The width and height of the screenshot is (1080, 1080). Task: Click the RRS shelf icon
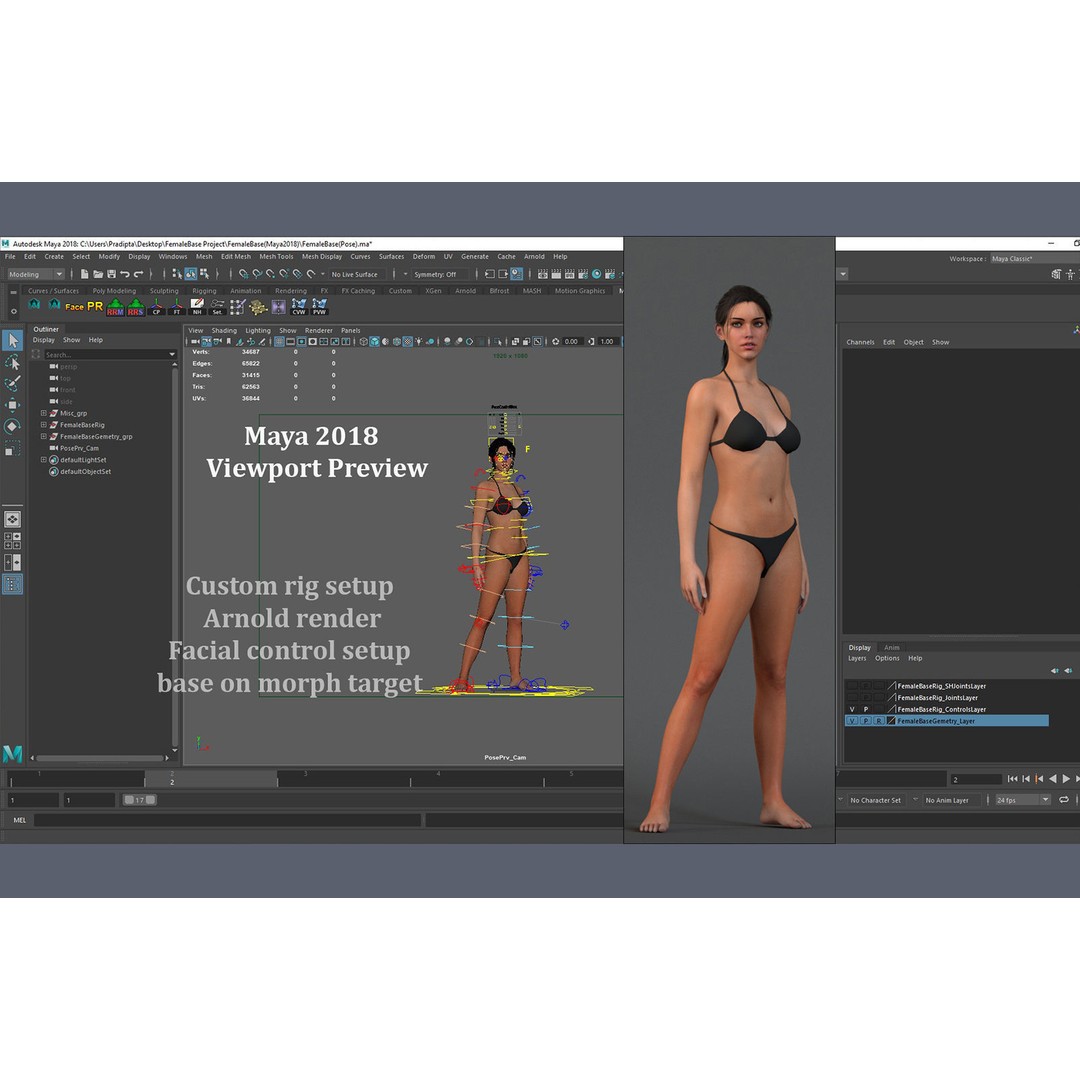(x=136, y=307)
